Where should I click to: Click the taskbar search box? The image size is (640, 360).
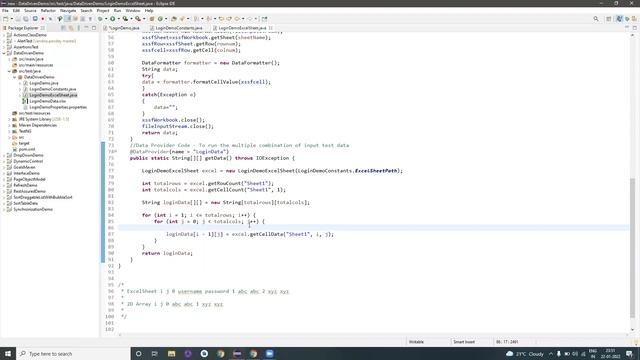click(73, 353)
